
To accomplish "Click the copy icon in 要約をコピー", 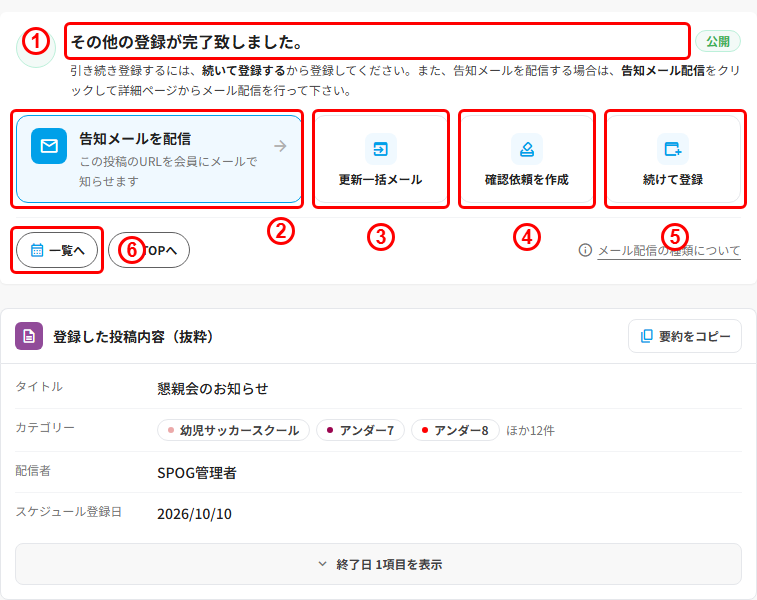I will coord(646,336).
